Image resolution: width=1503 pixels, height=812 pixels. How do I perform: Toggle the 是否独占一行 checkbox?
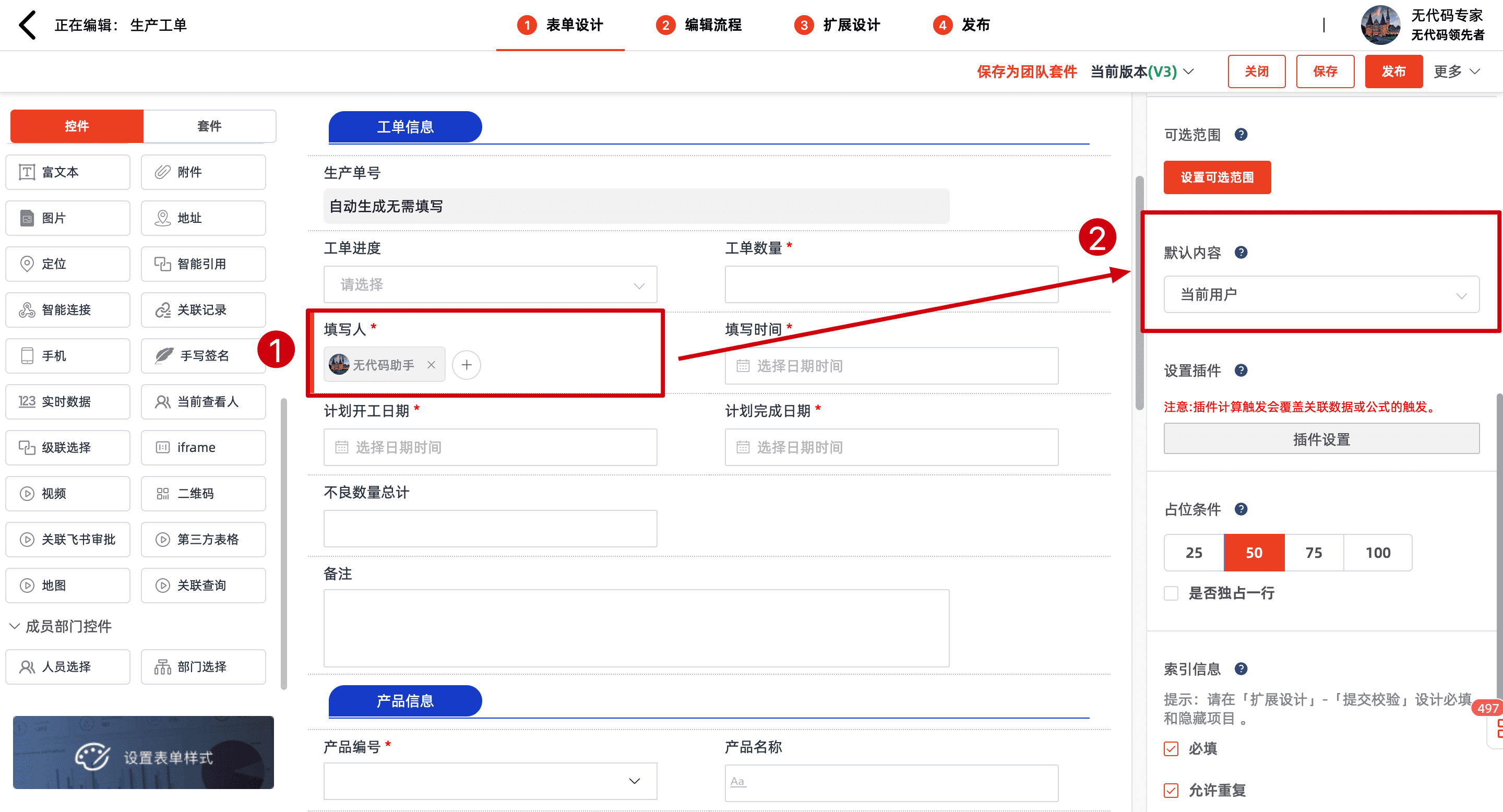coord(1171,593)
